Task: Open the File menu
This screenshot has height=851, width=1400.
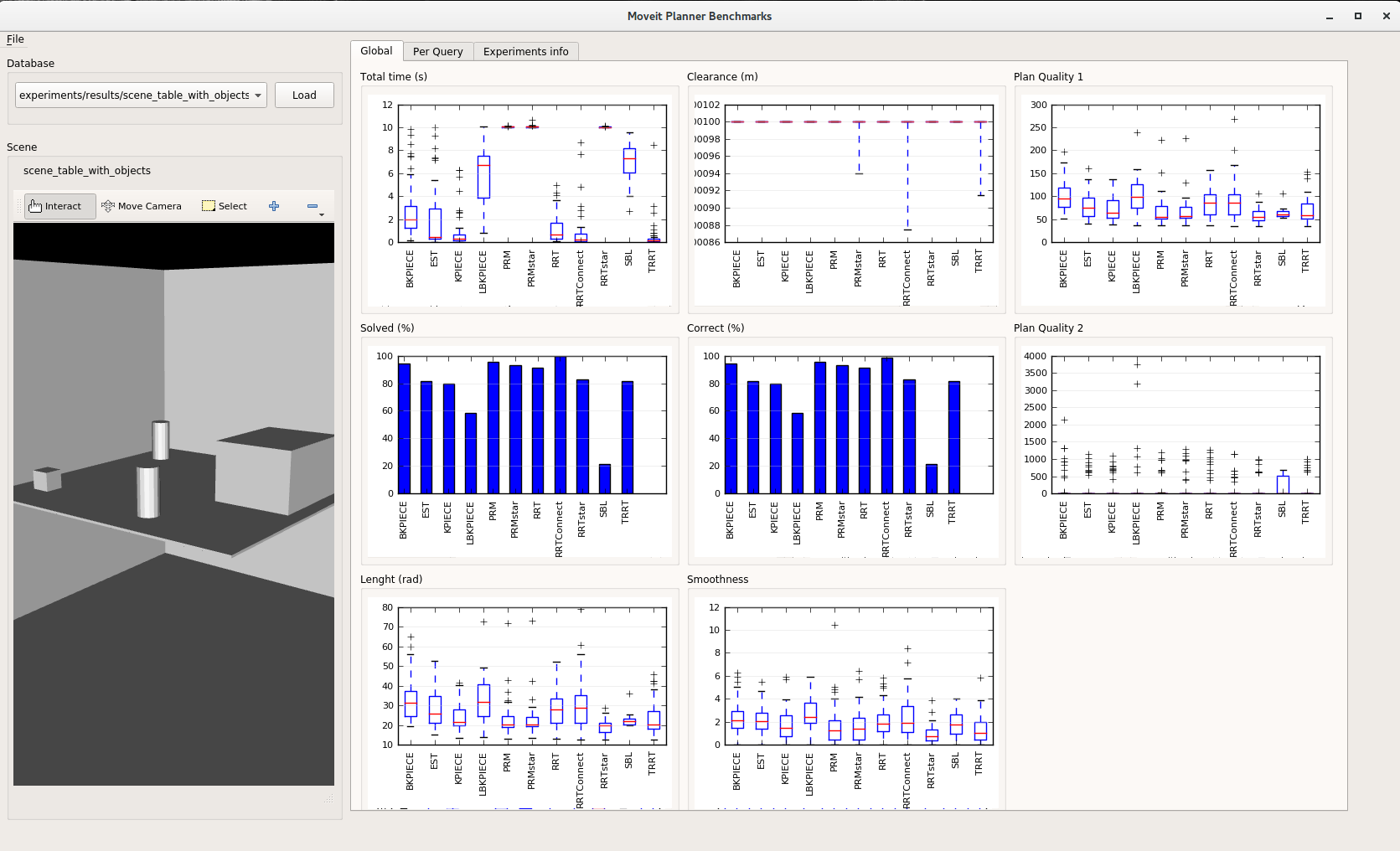Action: click(15, 39)
